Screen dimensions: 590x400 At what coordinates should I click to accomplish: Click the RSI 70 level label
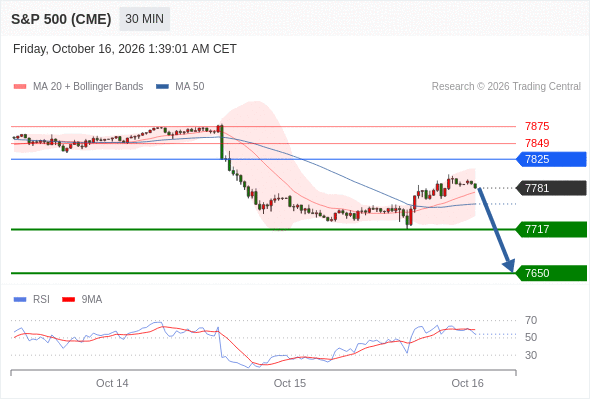pos(531,321)
